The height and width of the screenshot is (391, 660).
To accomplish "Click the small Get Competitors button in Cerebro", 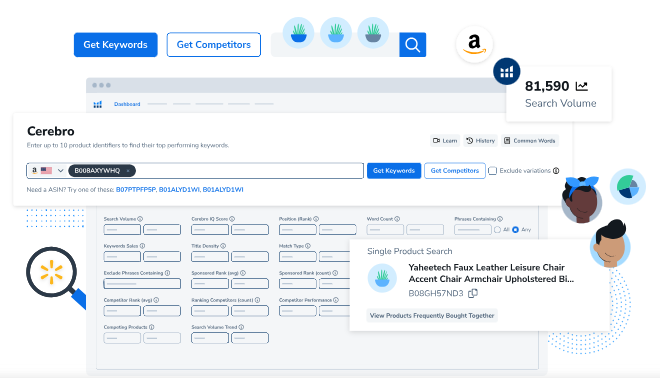I will pos(455,170).
